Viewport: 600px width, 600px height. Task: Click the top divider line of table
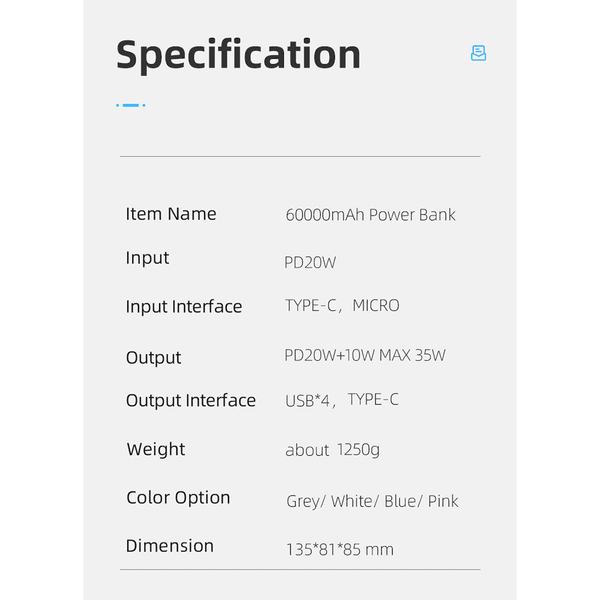(x=300, y=156)
